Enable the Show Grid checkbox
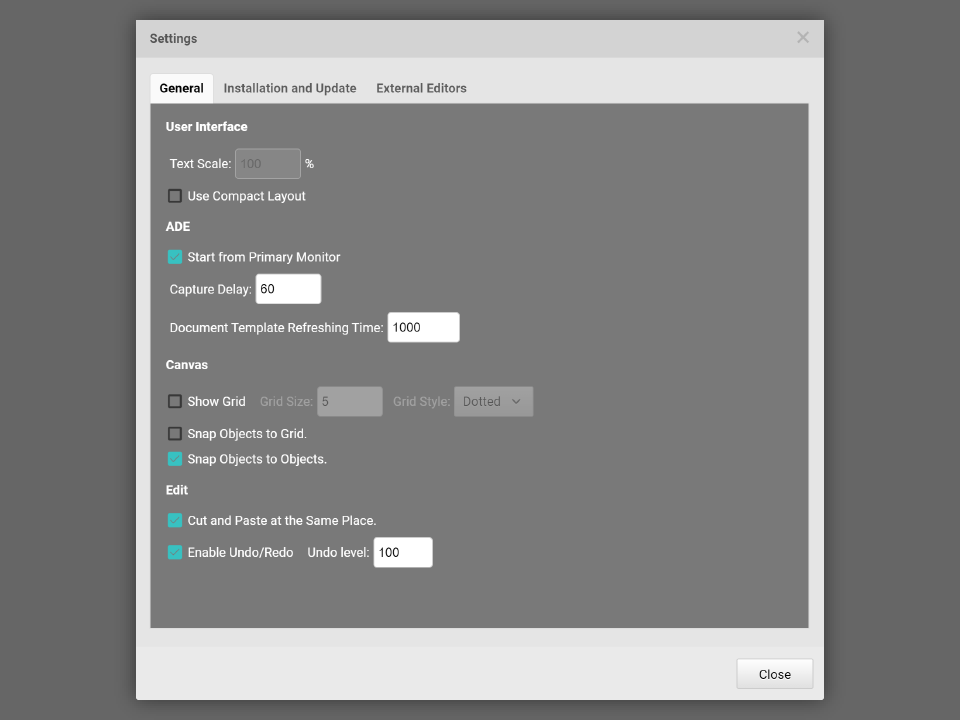Viewport: 960px width, 720px height. coord(175,401)
